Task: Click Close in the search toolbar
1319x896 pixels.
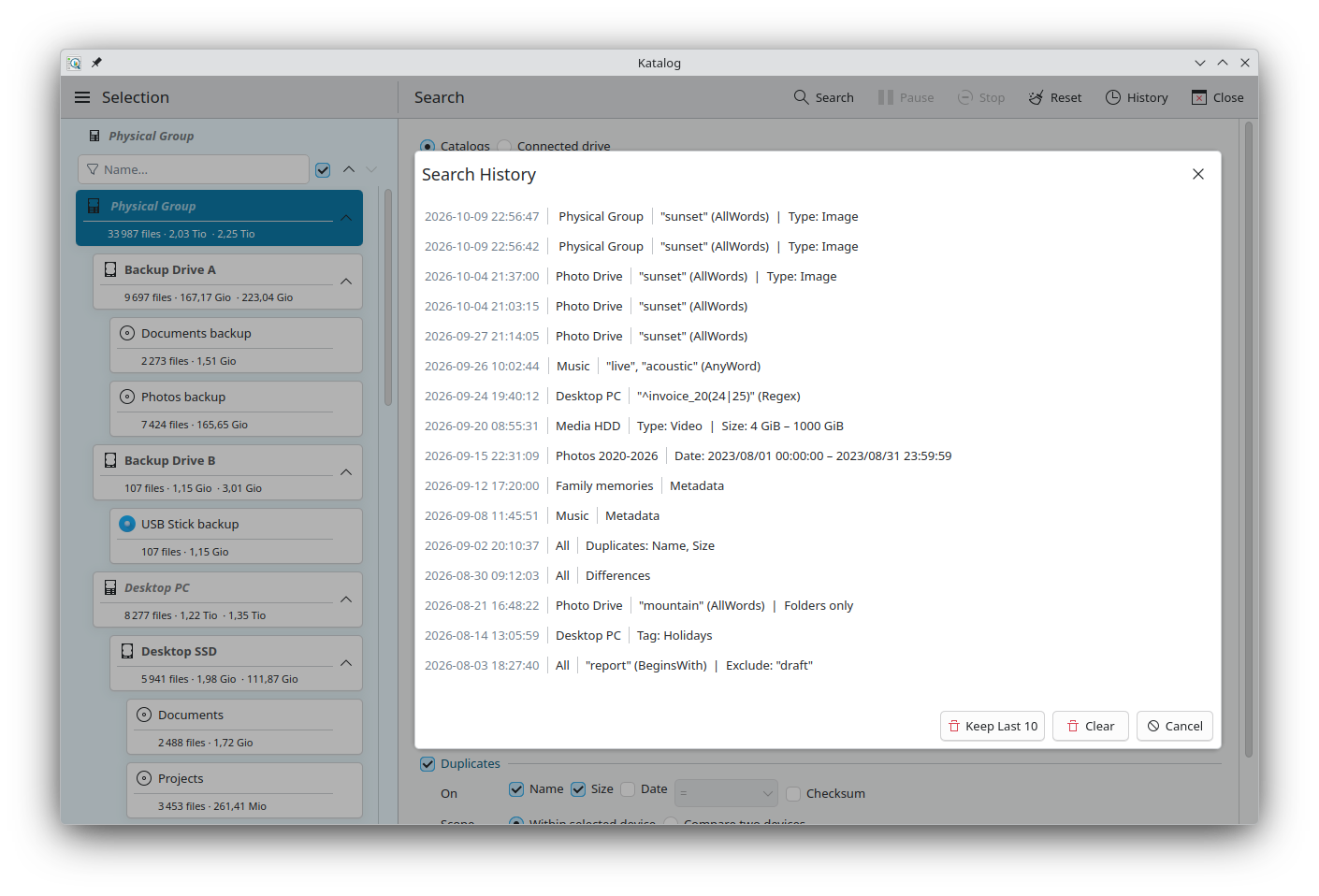Action: click(1217, 97)
